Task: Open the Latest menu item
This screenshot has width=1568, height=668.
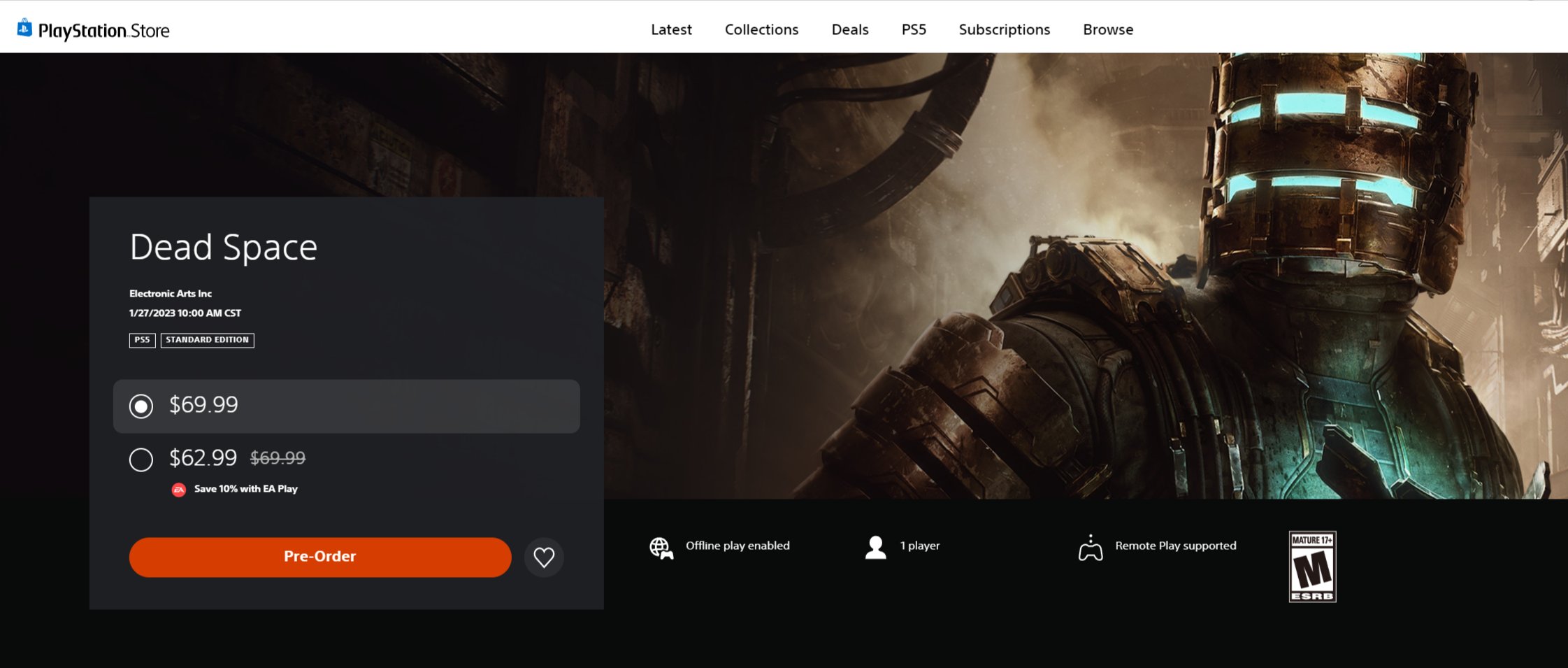Action: click(x=671, y=29)
